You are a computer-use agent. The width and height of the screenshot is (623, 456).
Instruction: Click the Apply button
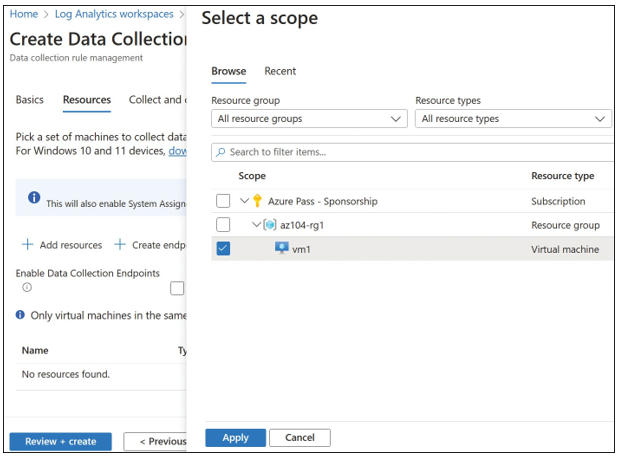tap(236, 438)
